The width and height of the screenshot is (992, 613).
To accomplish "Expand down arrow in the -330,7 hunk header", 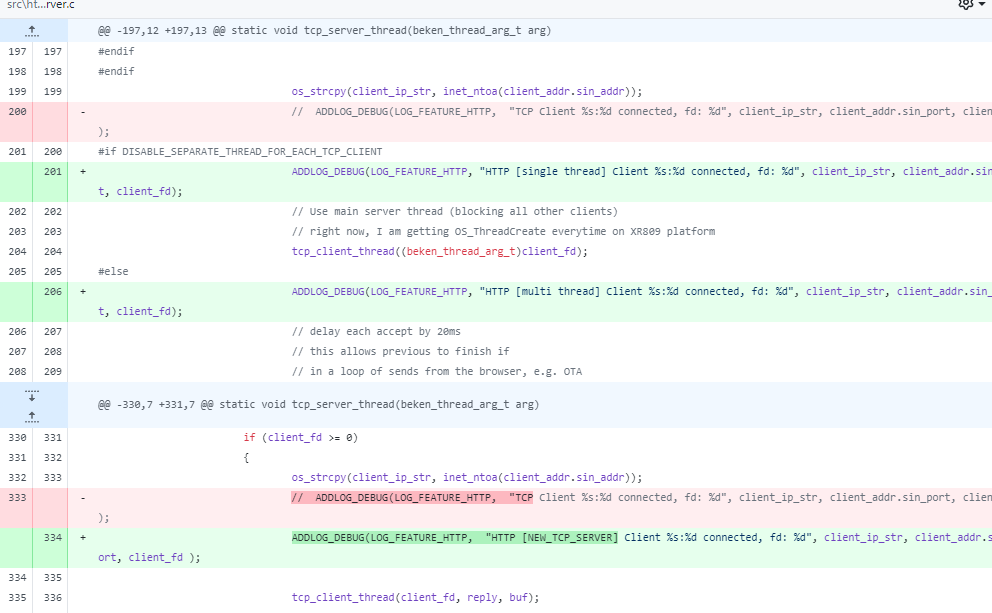I will (x=32, y=395).
